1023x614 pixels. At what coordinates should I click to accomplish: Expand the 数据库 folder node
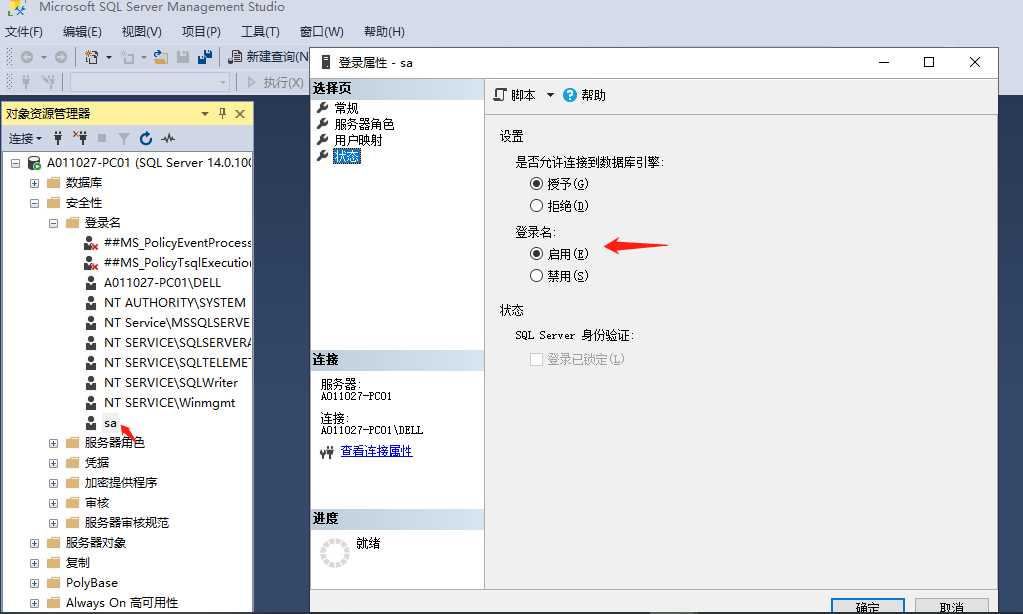click(x=35, y=183)
